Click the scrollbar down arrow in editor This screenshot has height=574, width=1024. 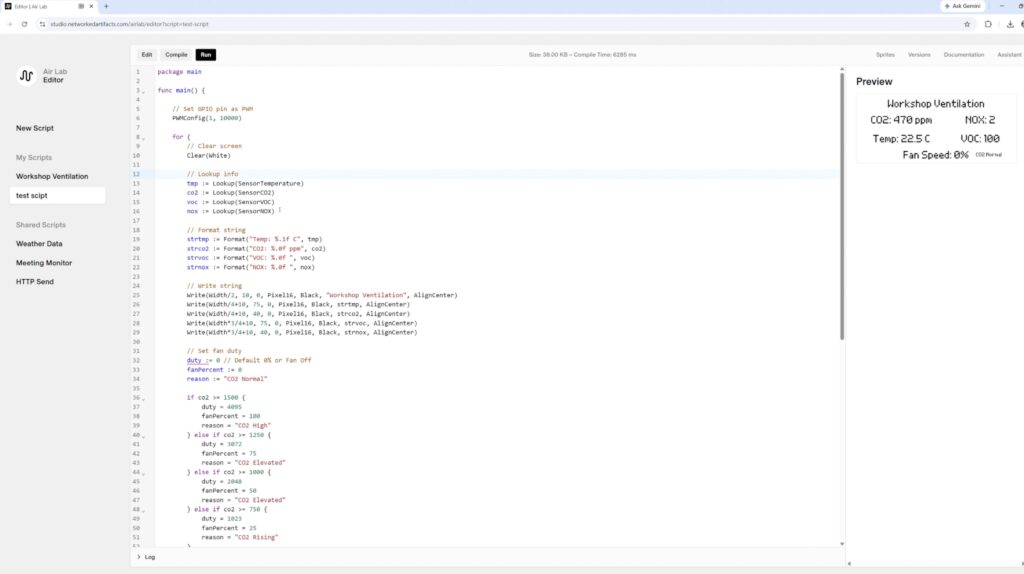[x=842, y=543]
